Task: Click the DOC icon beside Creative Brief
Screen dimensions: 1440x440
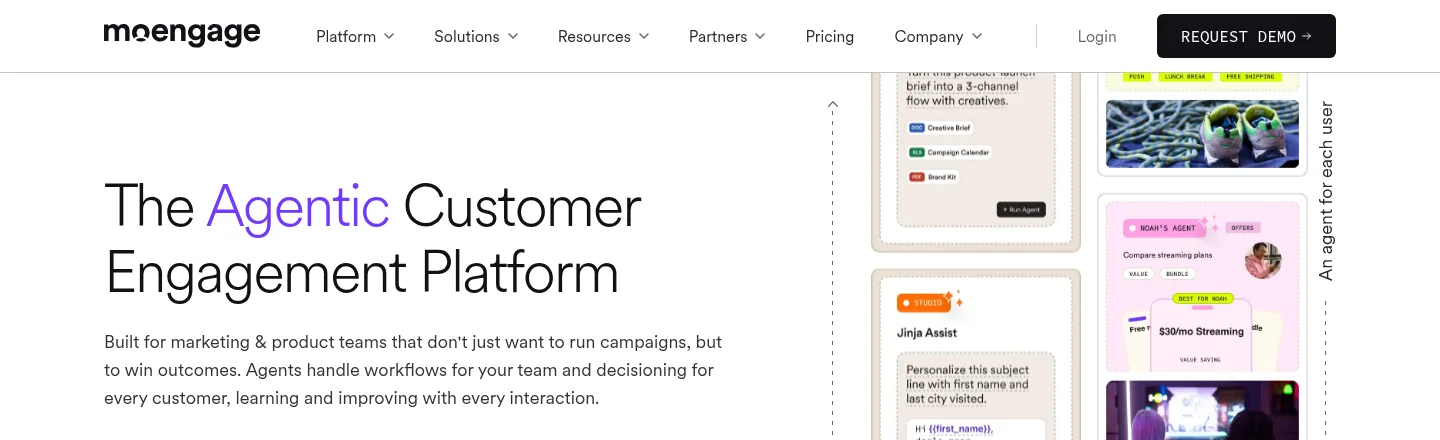Action: tap(916, 128)
